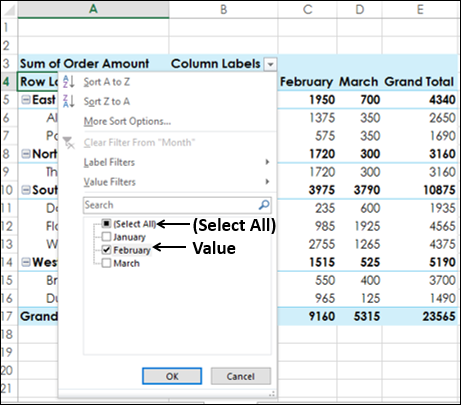
Task: Collapse the West group minus icon
Action: [x=26, y=262]
